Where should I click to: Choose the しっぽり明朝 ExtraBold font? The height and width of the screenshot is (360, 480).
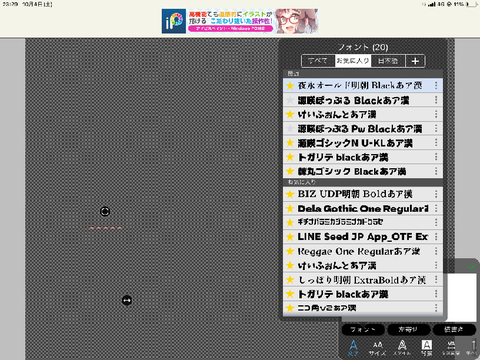point(363,279)
